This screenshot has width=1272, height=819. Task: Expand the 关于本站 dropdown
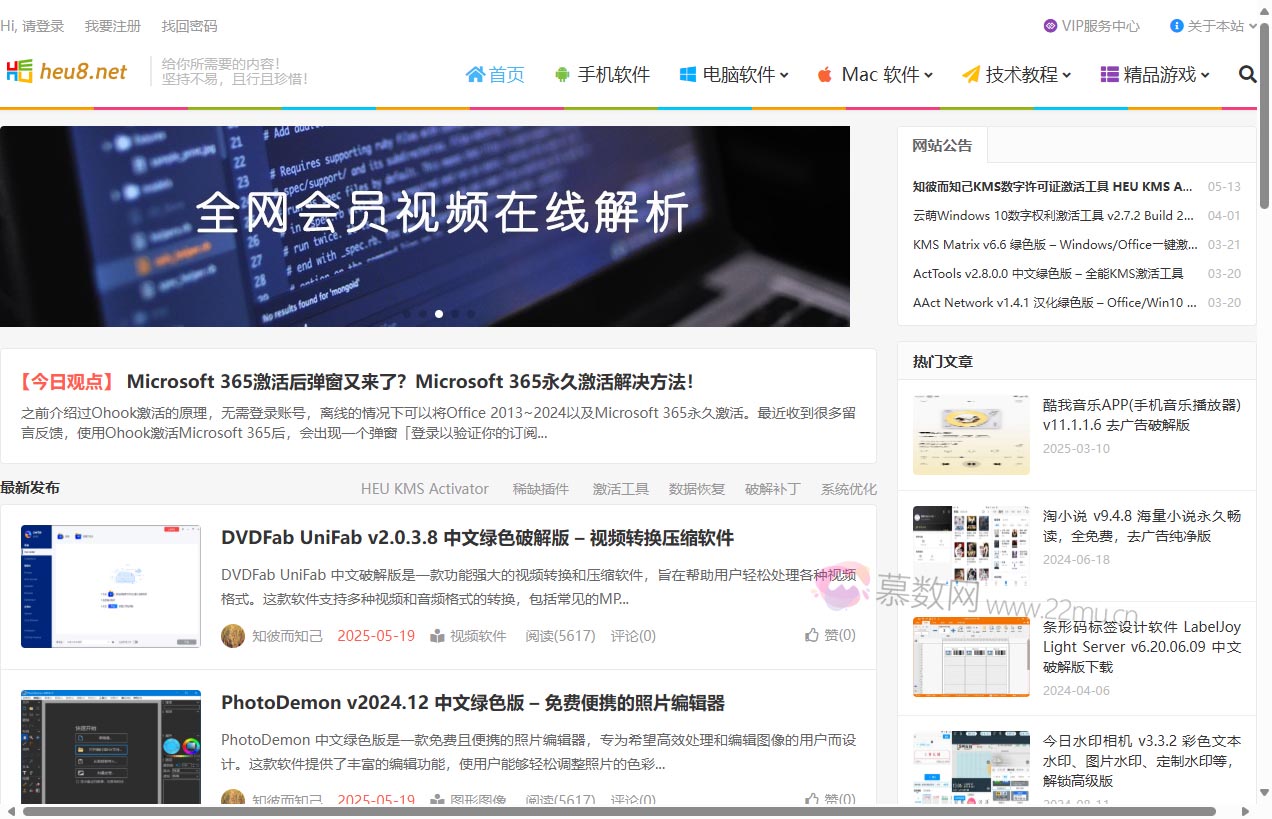pos(1222,26)
